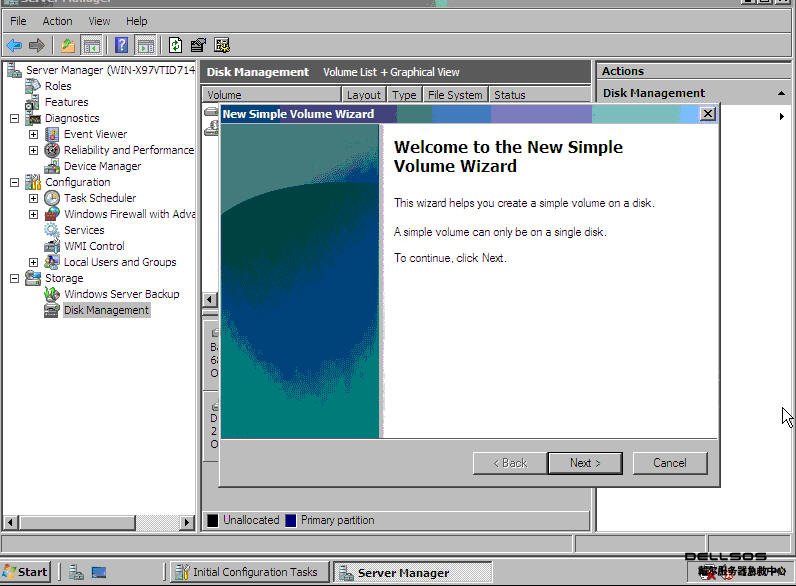Expand the Reliability and Performance node
Viewport: 796px width, 586px height.
[x=33, y=150]
